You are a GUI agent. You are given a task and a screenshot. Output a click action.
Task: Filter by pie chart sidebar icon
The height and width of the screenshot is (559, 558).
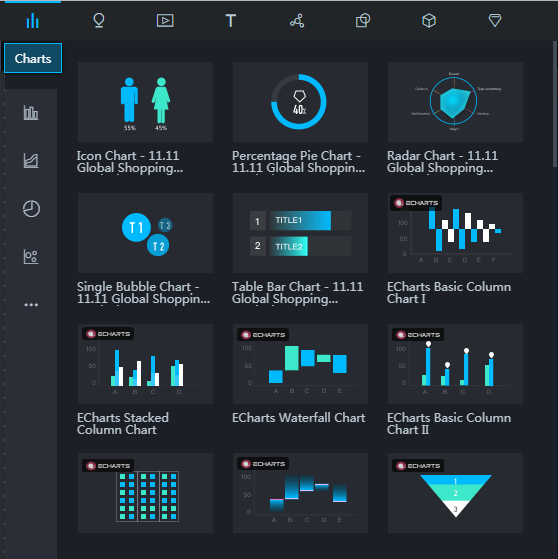click(31, 209)
